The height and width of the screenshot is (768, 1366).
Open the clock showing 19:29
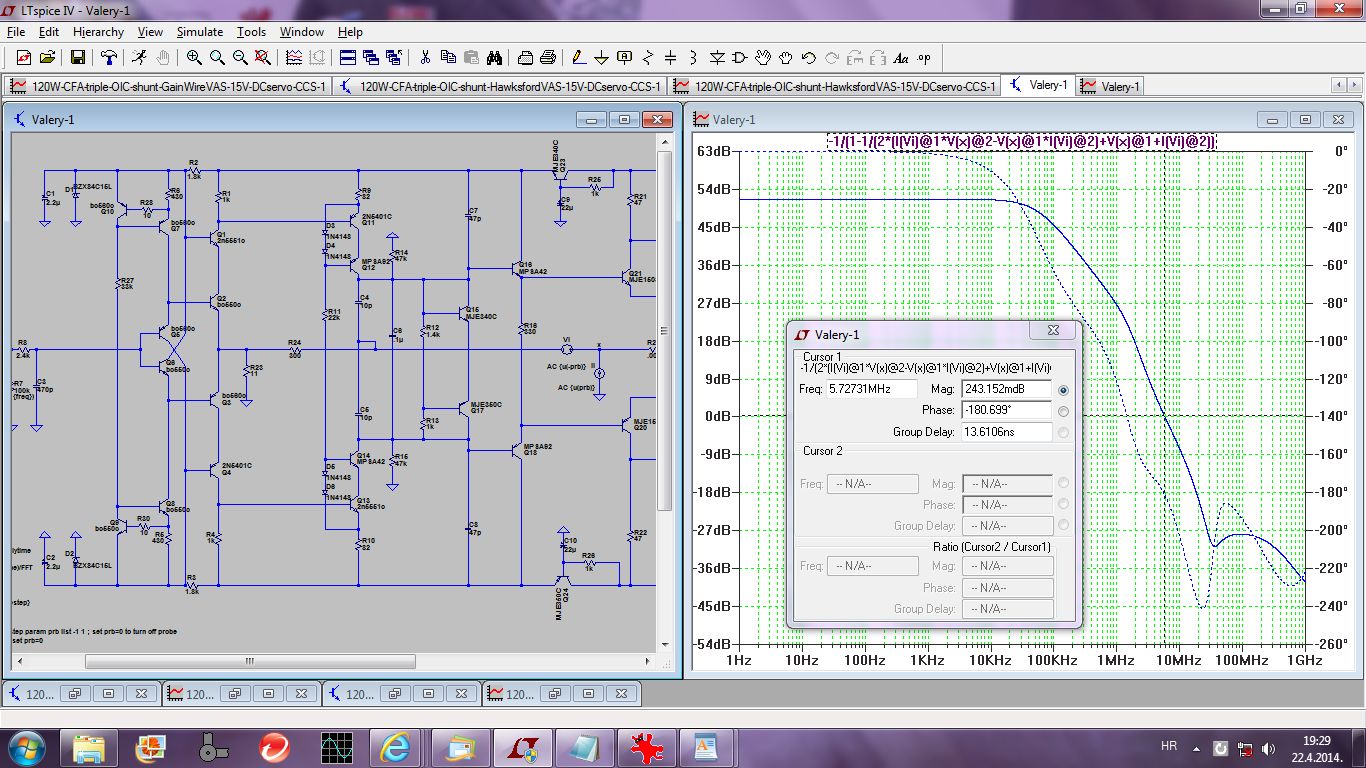(x=1316, y=747)
